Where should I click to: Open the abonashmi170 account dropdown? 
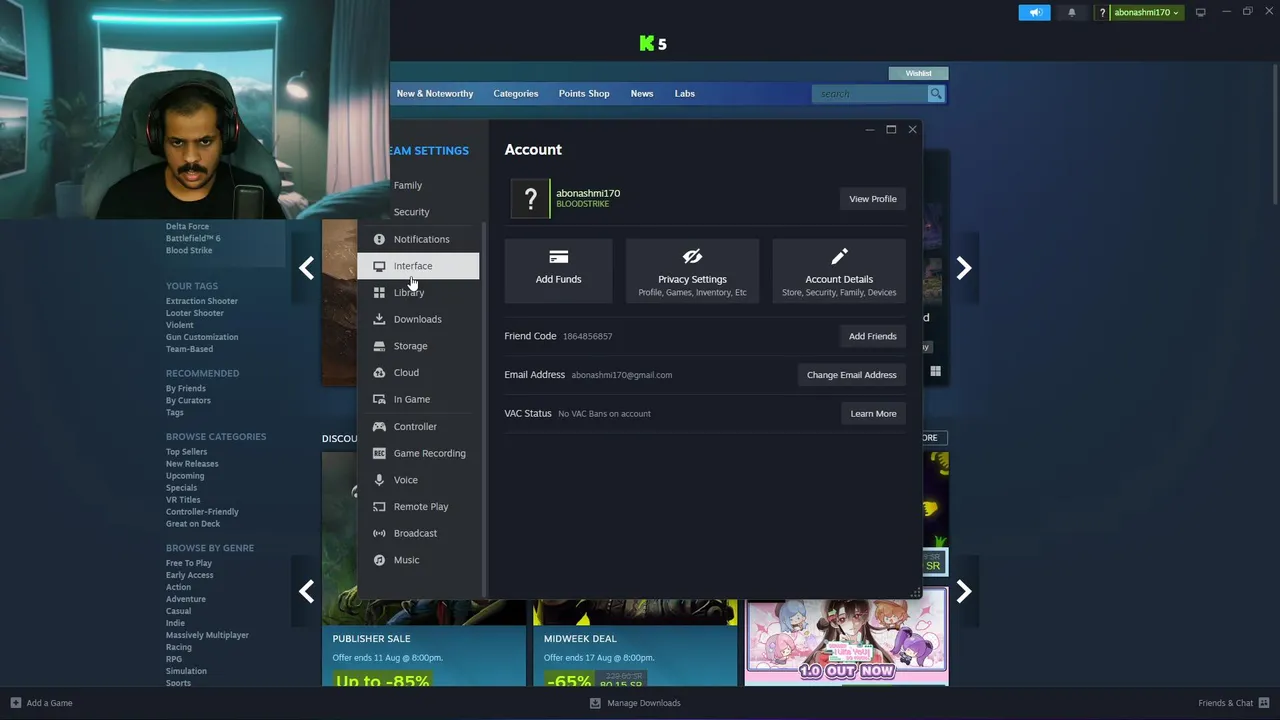coord(1146,12)
